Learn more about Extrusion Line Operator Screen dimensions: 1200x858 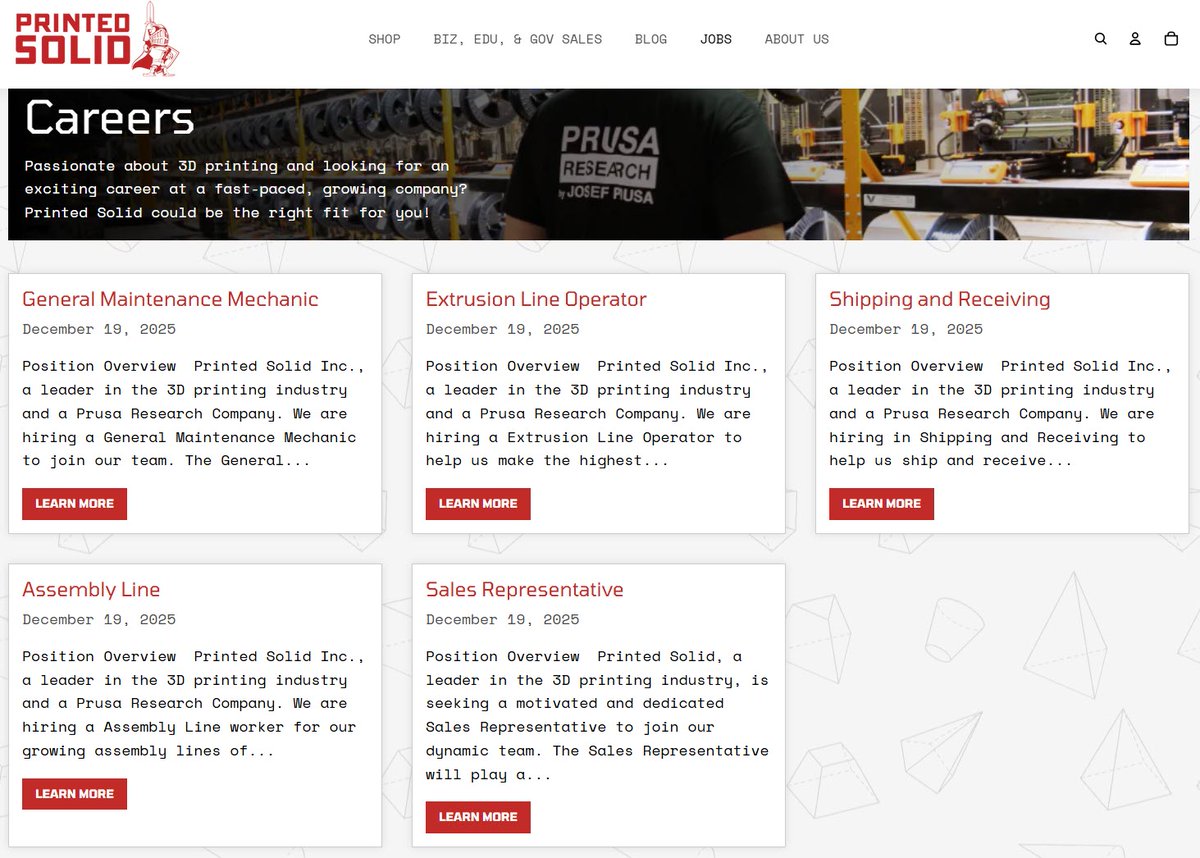pyautogui.click(x=478, y=504)
